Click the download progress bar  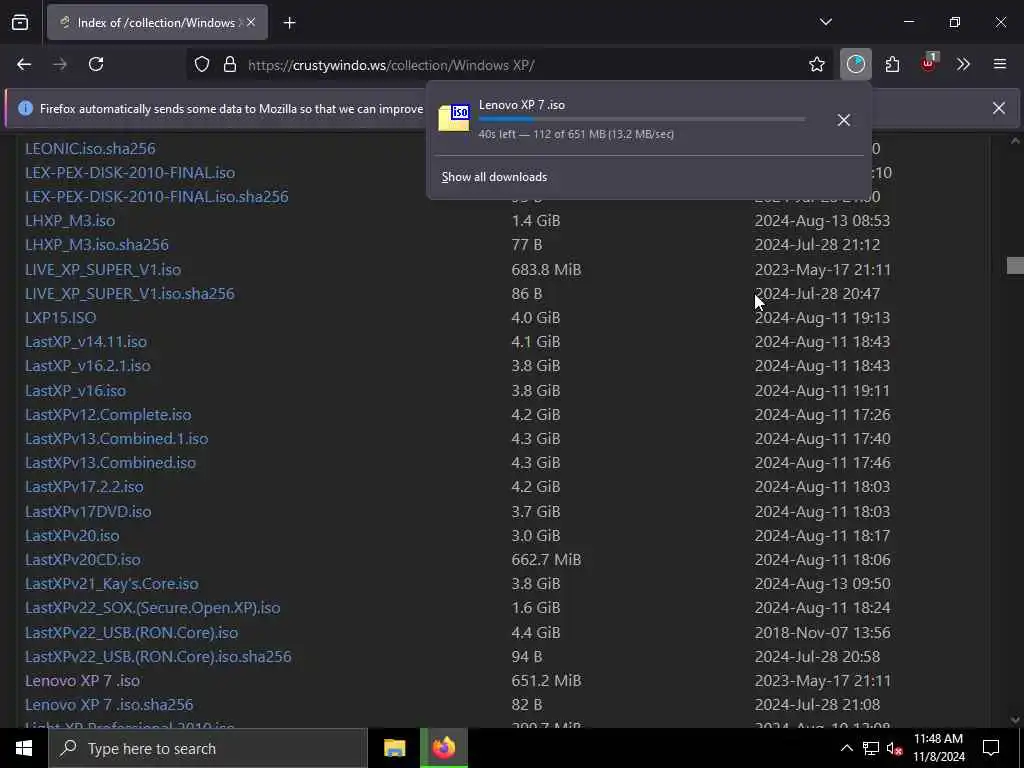pos(641,119)
